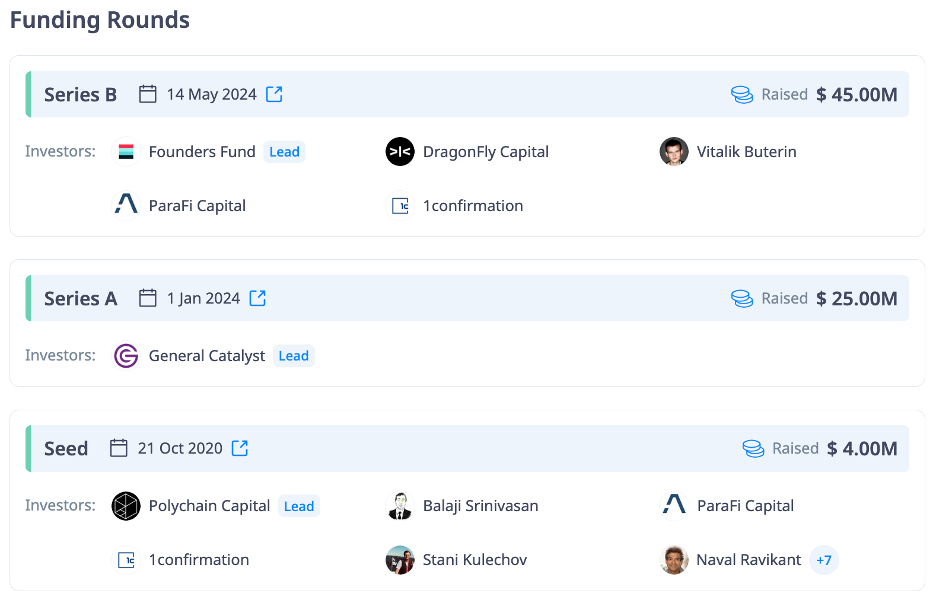Click Vitalik Buterin's avatar

pos(674,152)
